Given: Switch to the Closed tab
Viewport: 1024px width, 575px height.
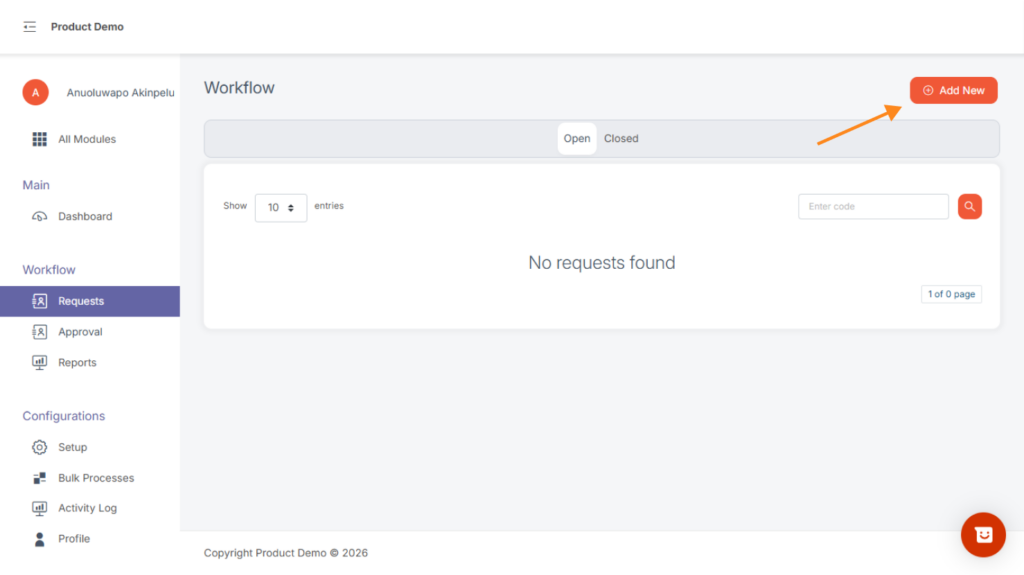Looking at the screenshot, I should pos(621,139).
